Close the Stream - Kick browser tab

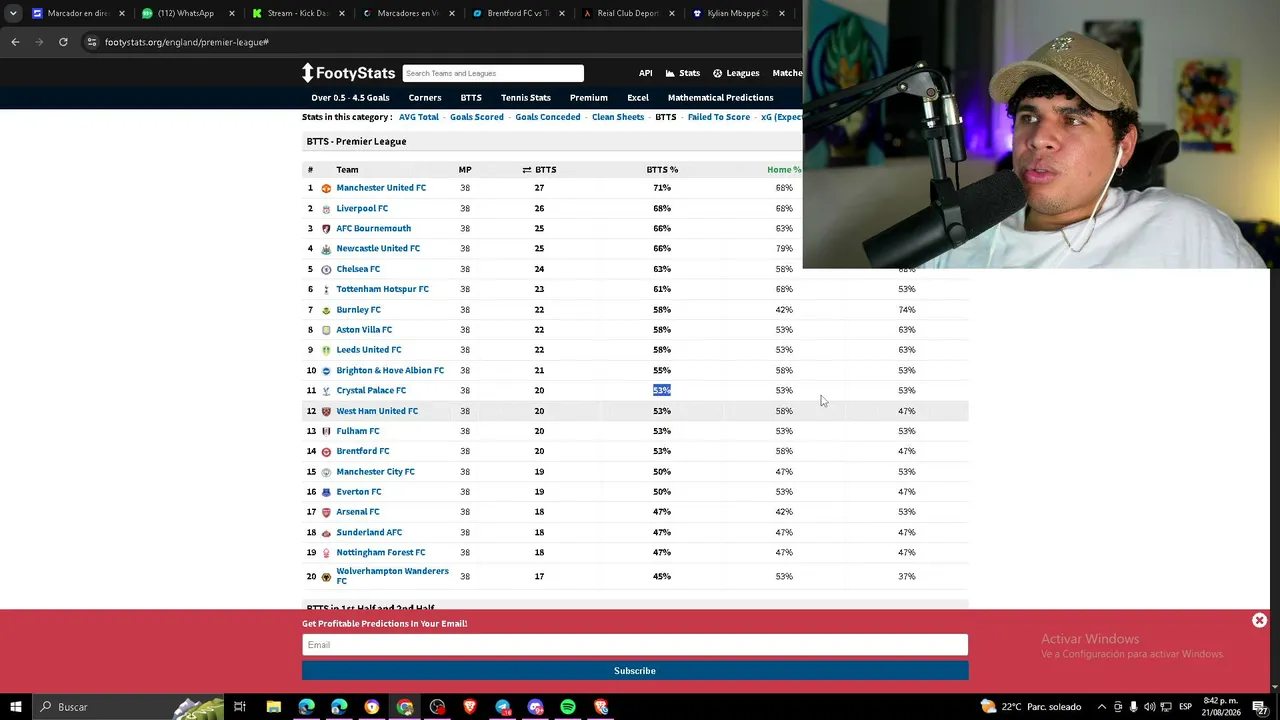point(342,13)
